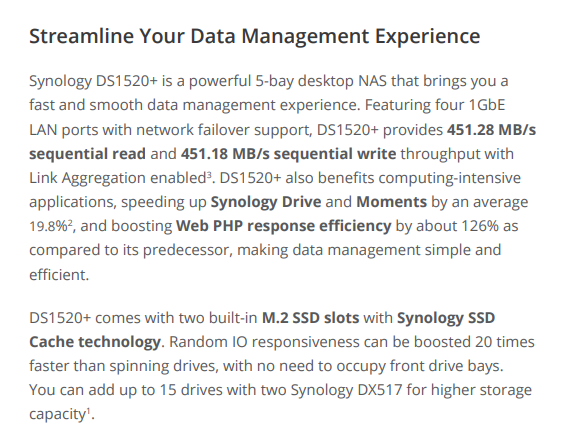Image resolution: width=566 pixels, height=437 pixels.
Task: Click the bold "Synology Drive" text
Action: [266, 202]
